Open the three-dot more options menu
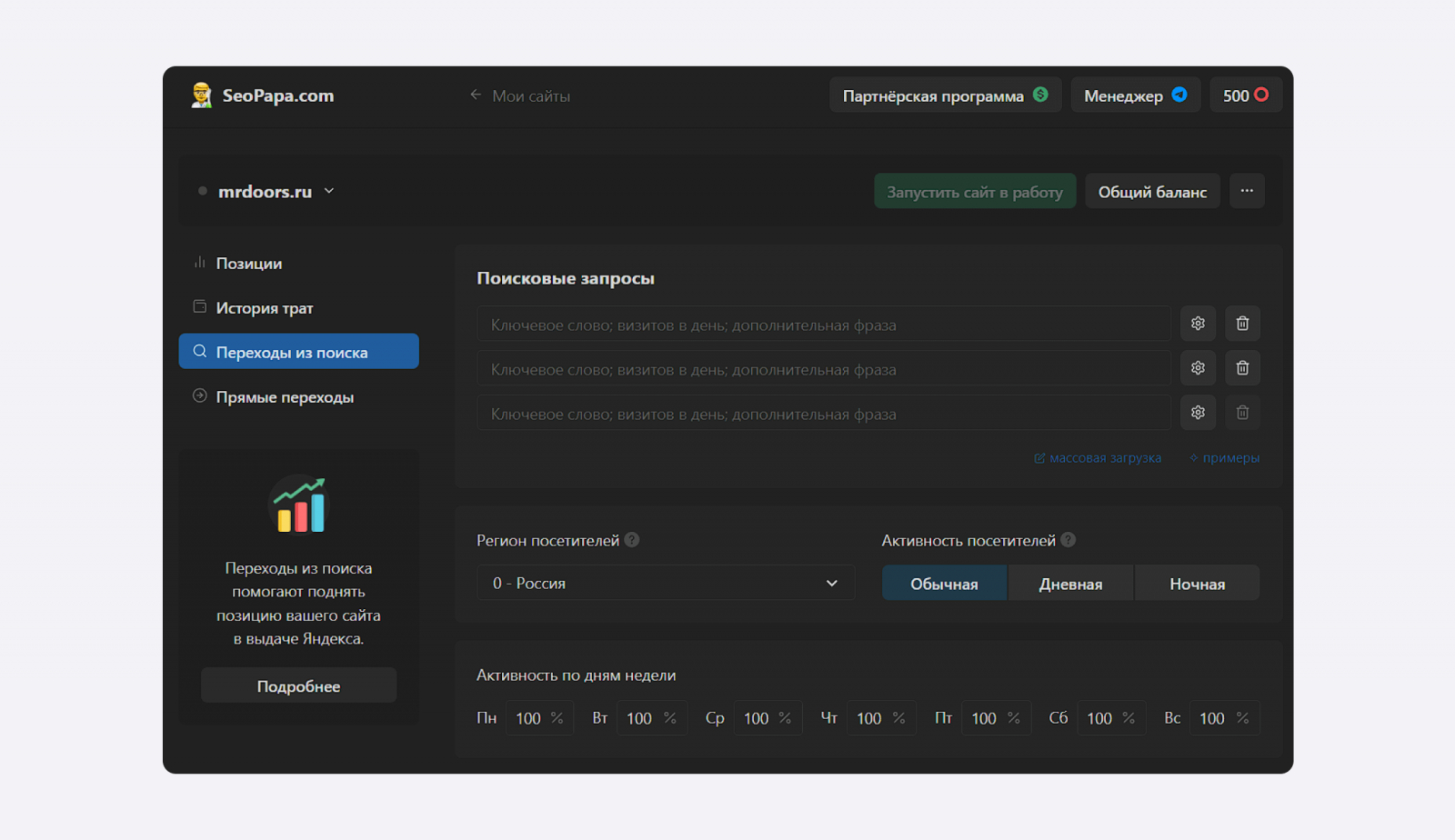 coord(1247,191)
